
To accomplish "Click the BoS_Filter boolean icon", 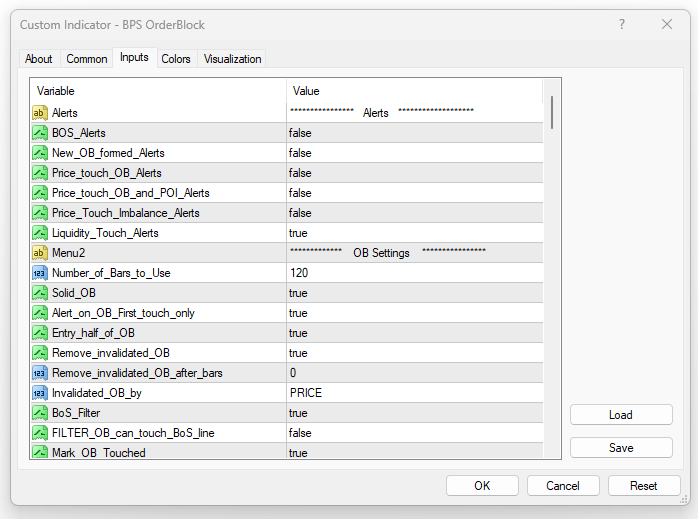I will (40, 413).
